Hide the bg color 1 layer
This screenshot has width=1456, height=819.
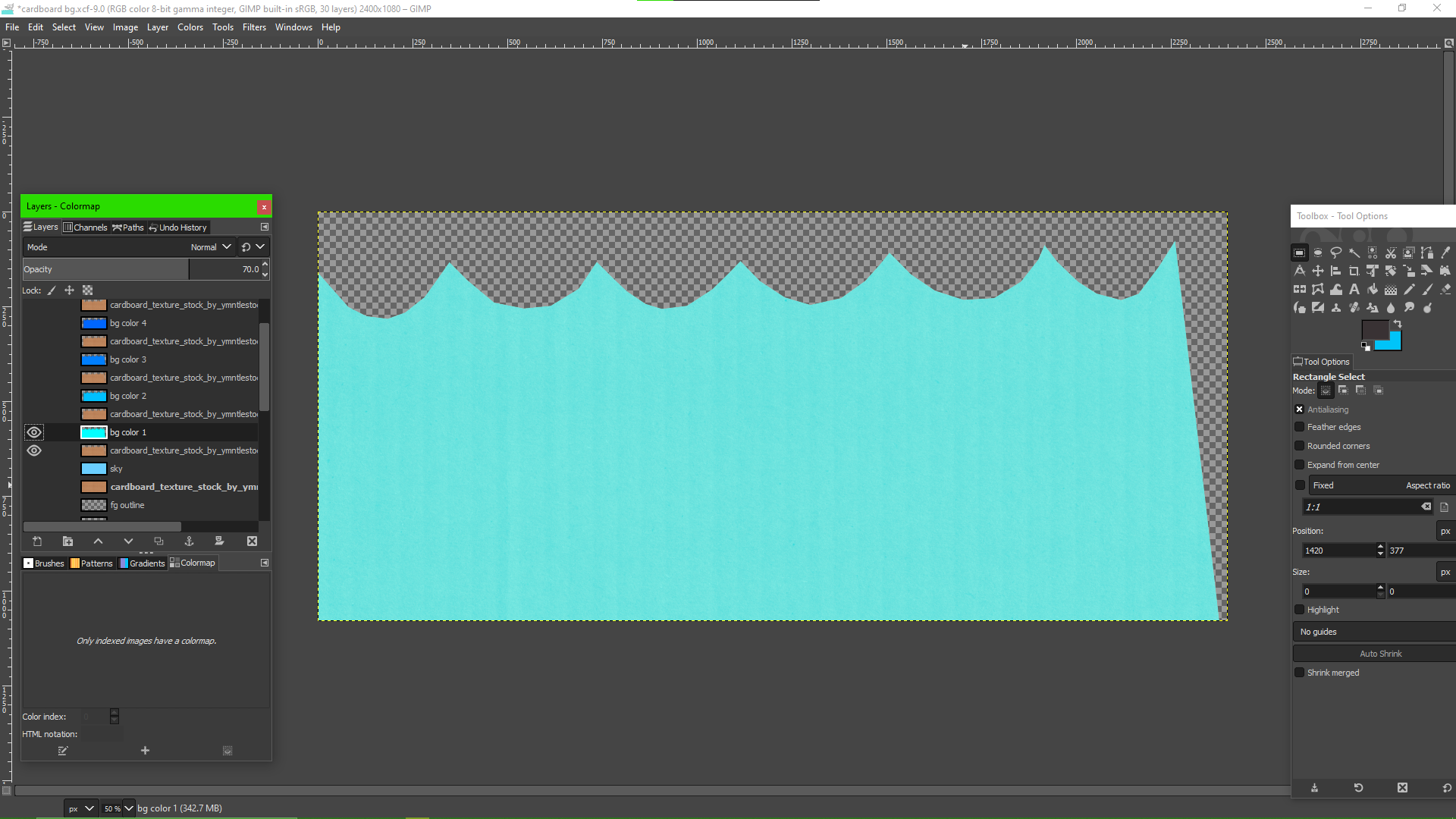click(x=34, y=432)
